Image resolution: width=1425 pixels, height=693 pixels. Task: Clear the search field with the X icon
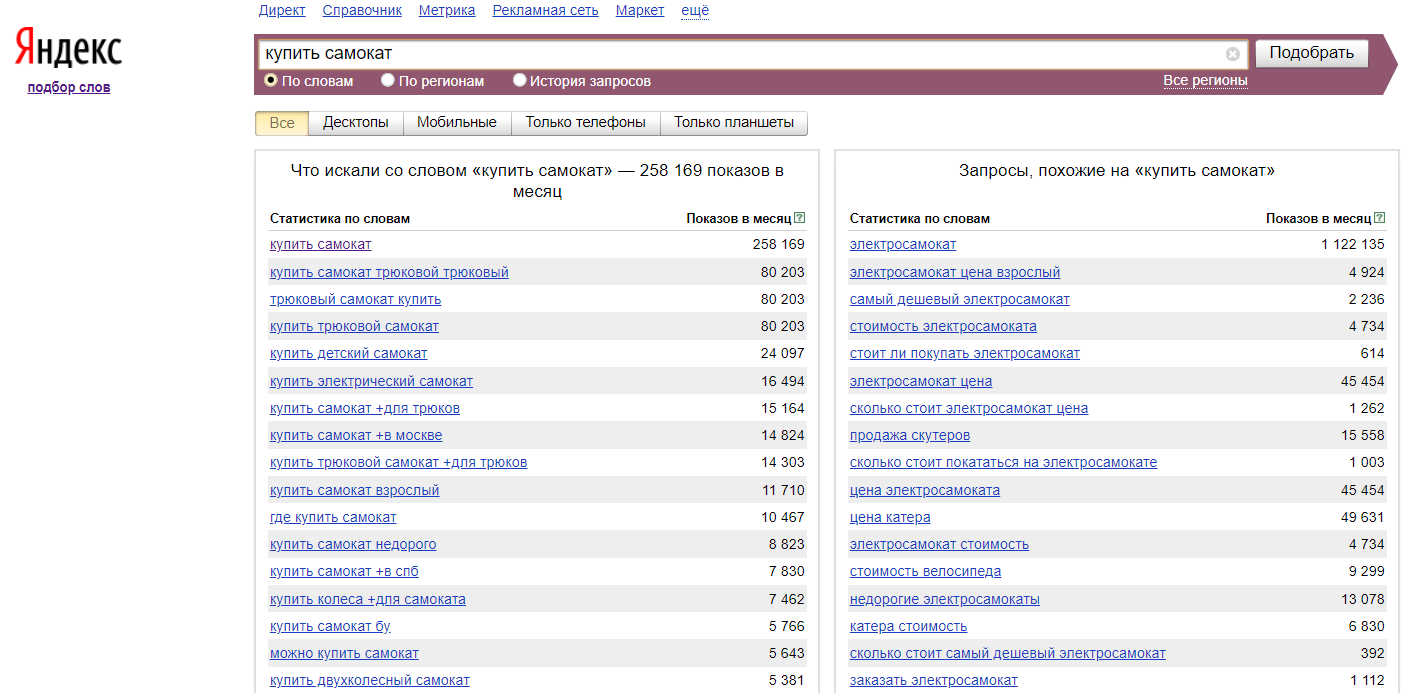1233,54
